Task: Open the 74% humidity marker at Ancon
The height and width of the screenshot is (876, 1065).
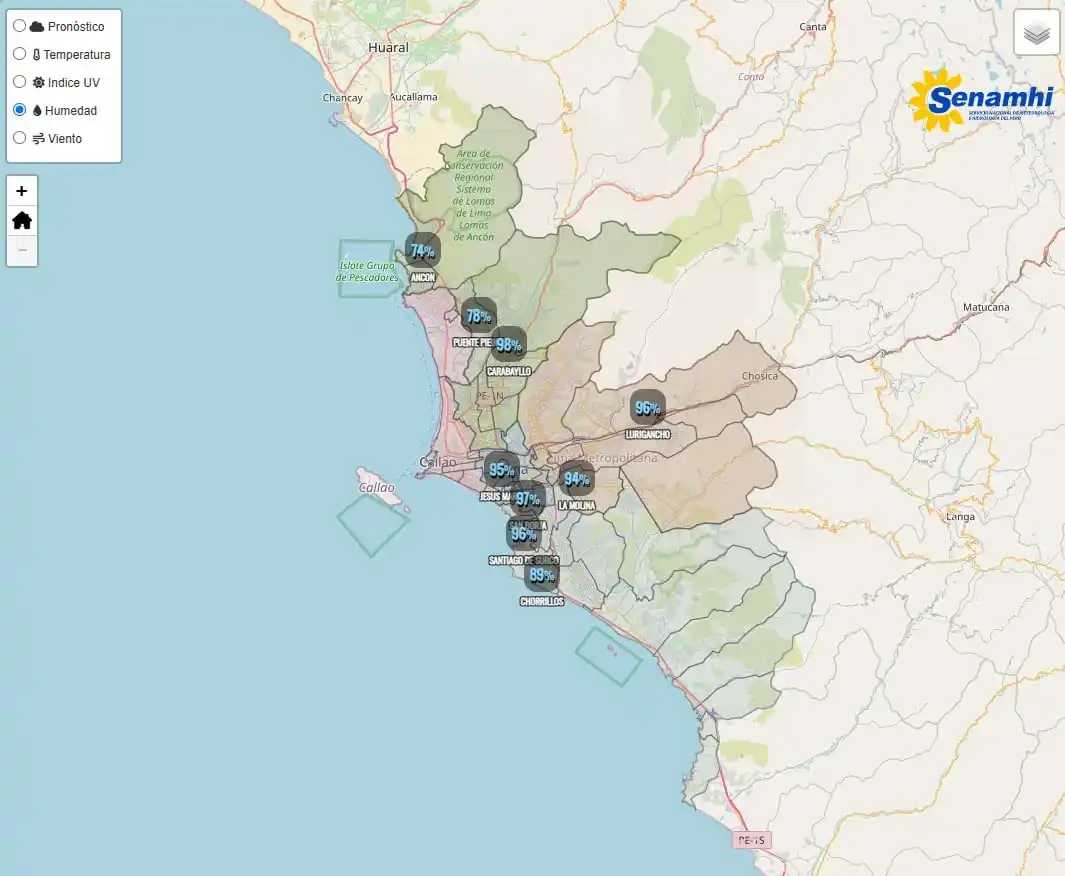Action: (x=422, y=251)
